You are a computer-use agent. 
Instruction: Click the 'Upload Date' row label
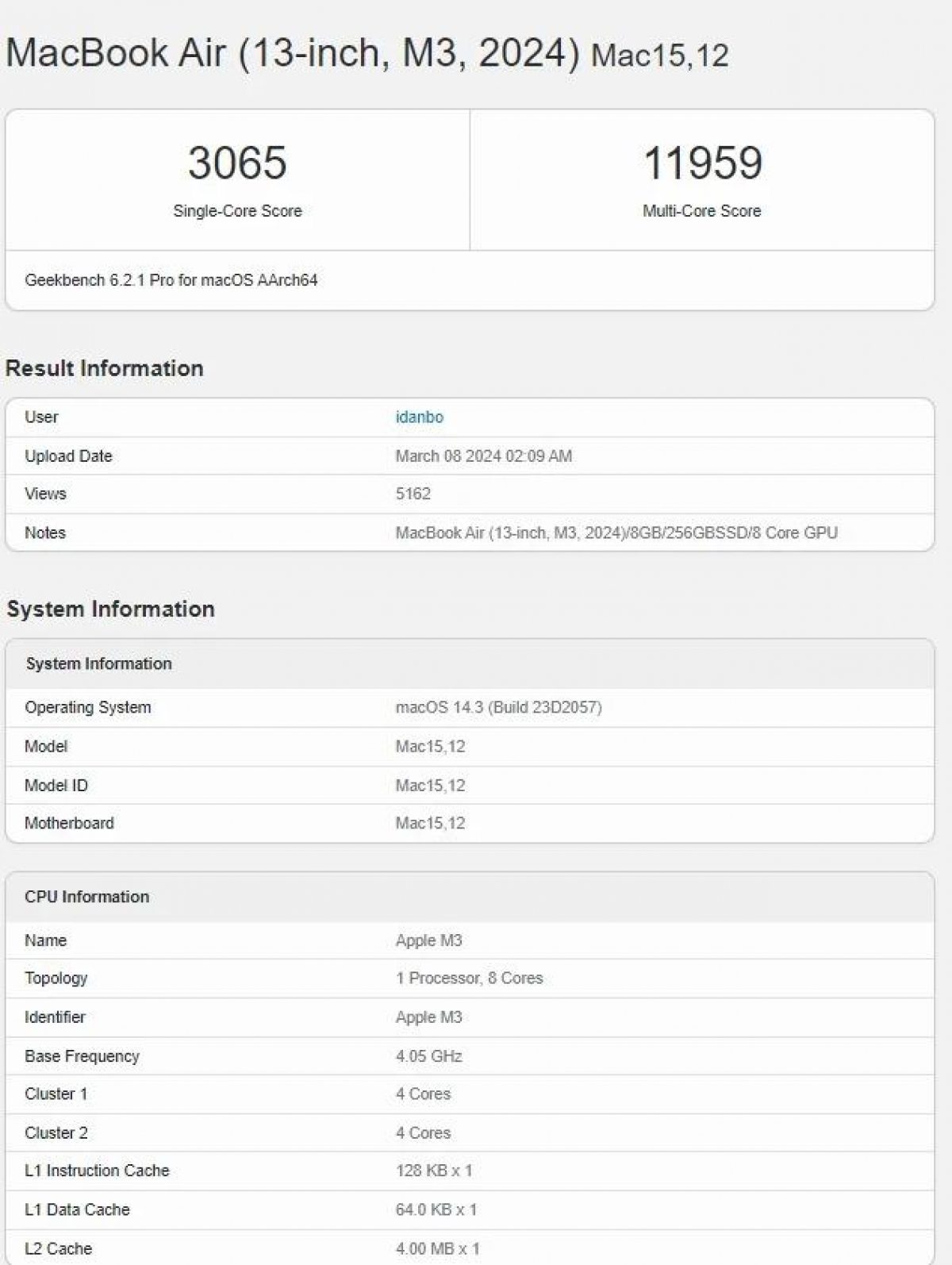[x=68, y=456]
